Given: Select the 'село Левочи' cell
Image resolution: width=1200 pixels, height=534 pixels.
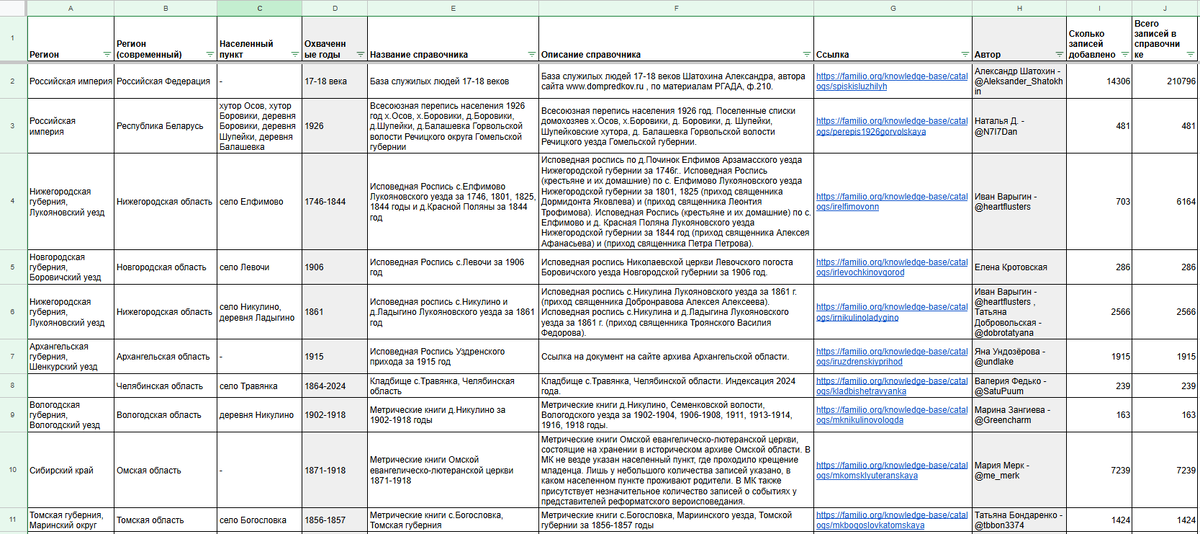Looking at the screenshot, I should [x=259, y=267].
